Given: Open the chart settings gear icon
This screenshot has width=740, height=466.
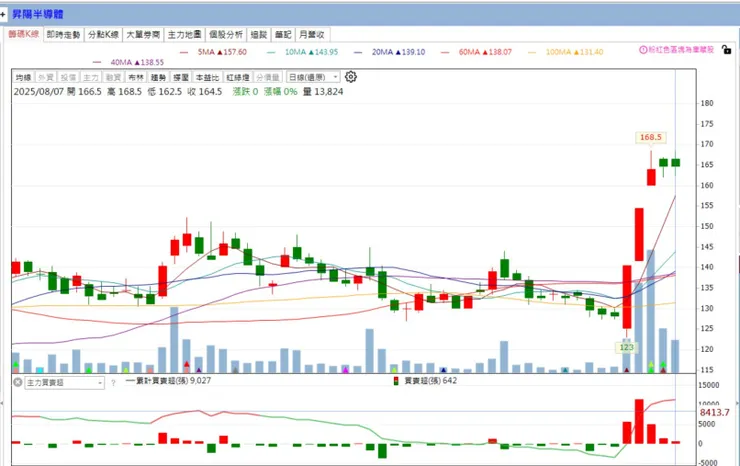Looking at the screenshot, I should [x=351, y=76].
